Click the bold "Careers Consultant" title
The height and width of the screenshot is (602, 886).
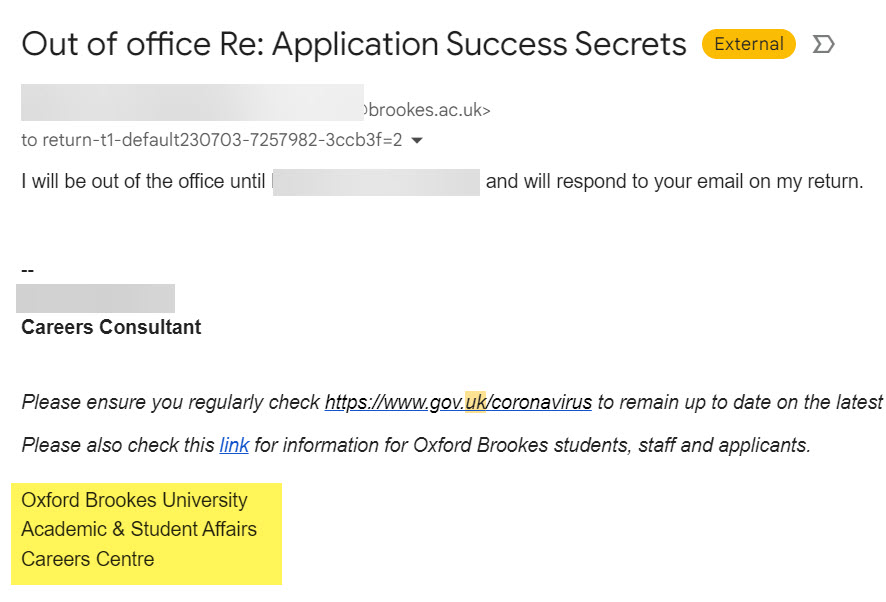[x=111, y=328]
